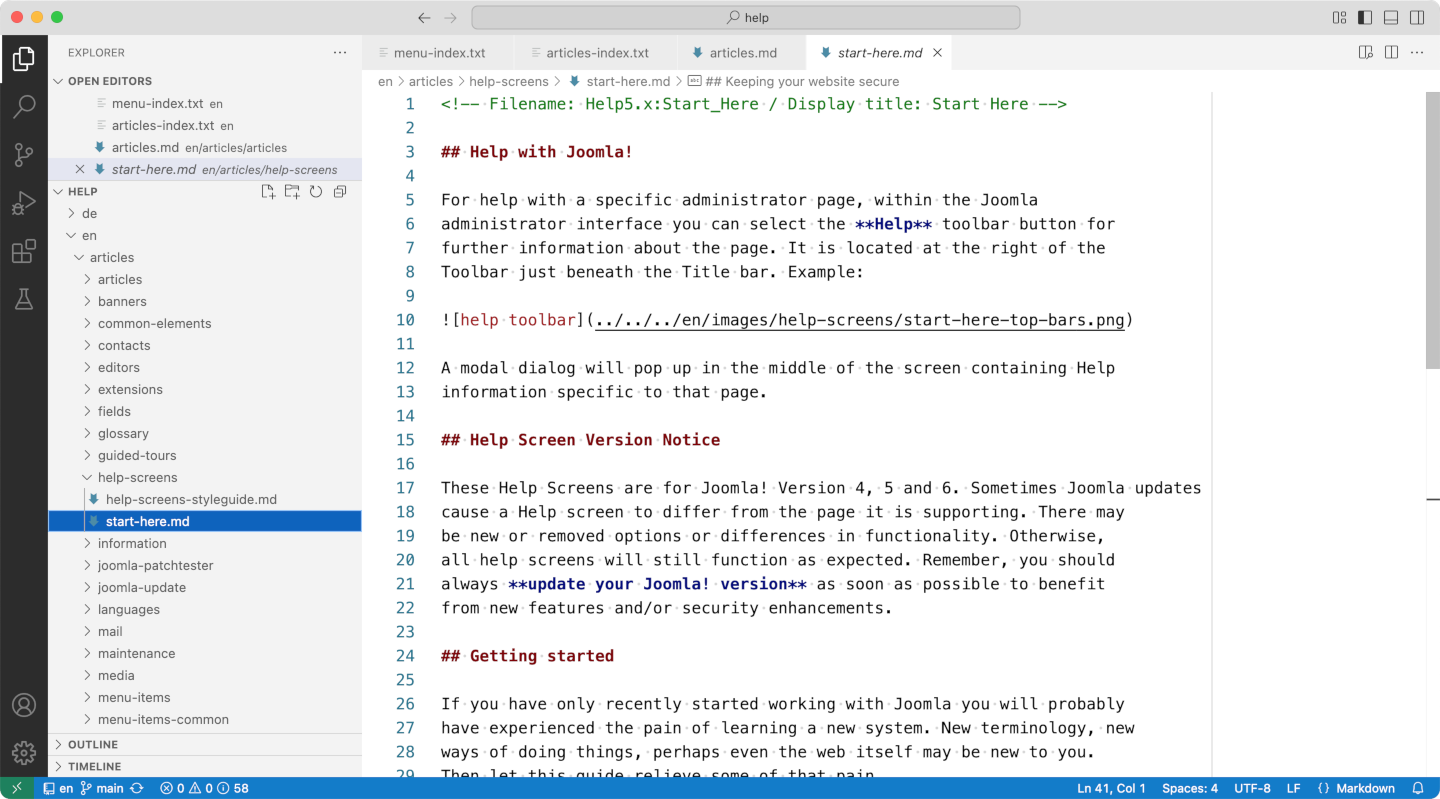Screen dimensions: 1440x799
Task: Expand the common-elements folder
Action: [x=205, y=323]
